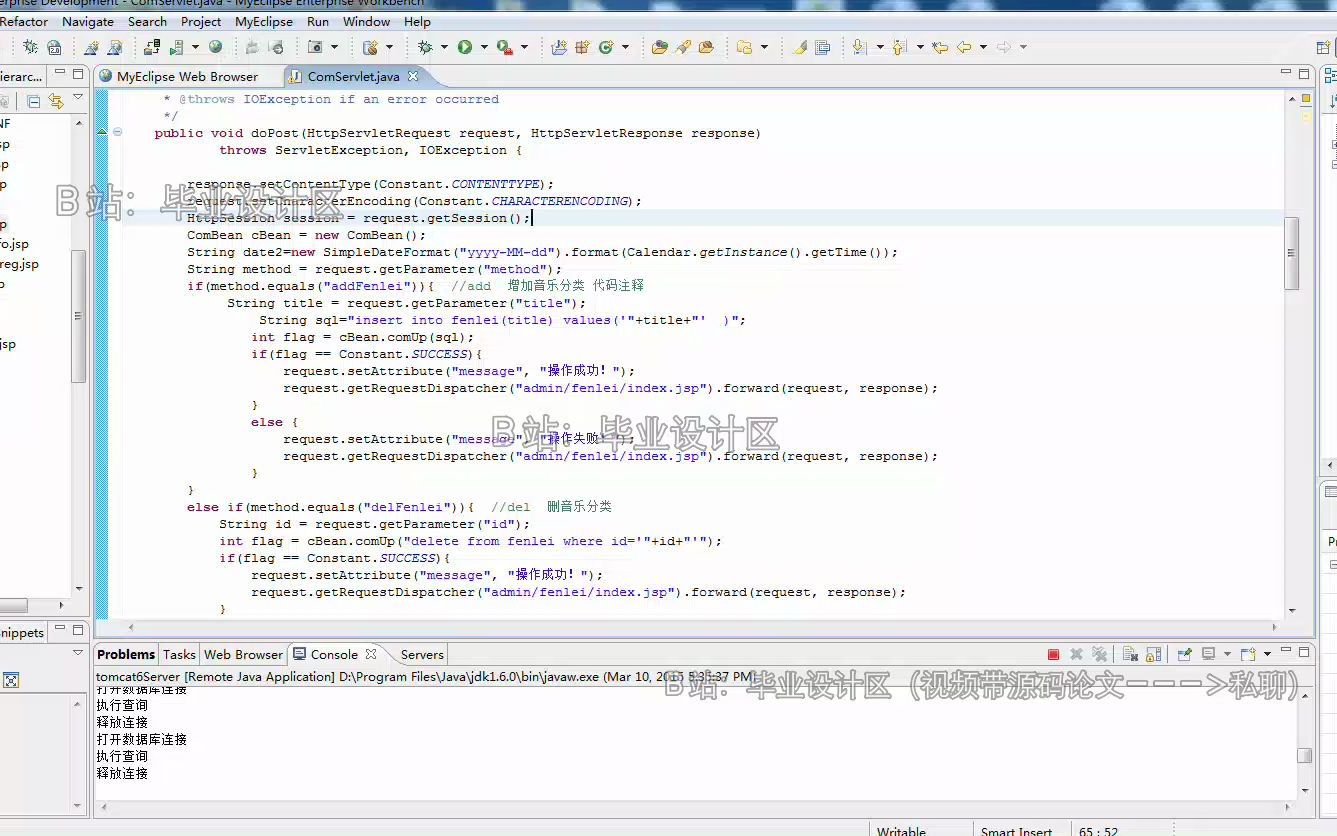Image resolution: width=1337 pixels, height=836 pixels.
Task: Click the yellow warning overview ruler marker
Action: pos(1306,99)
